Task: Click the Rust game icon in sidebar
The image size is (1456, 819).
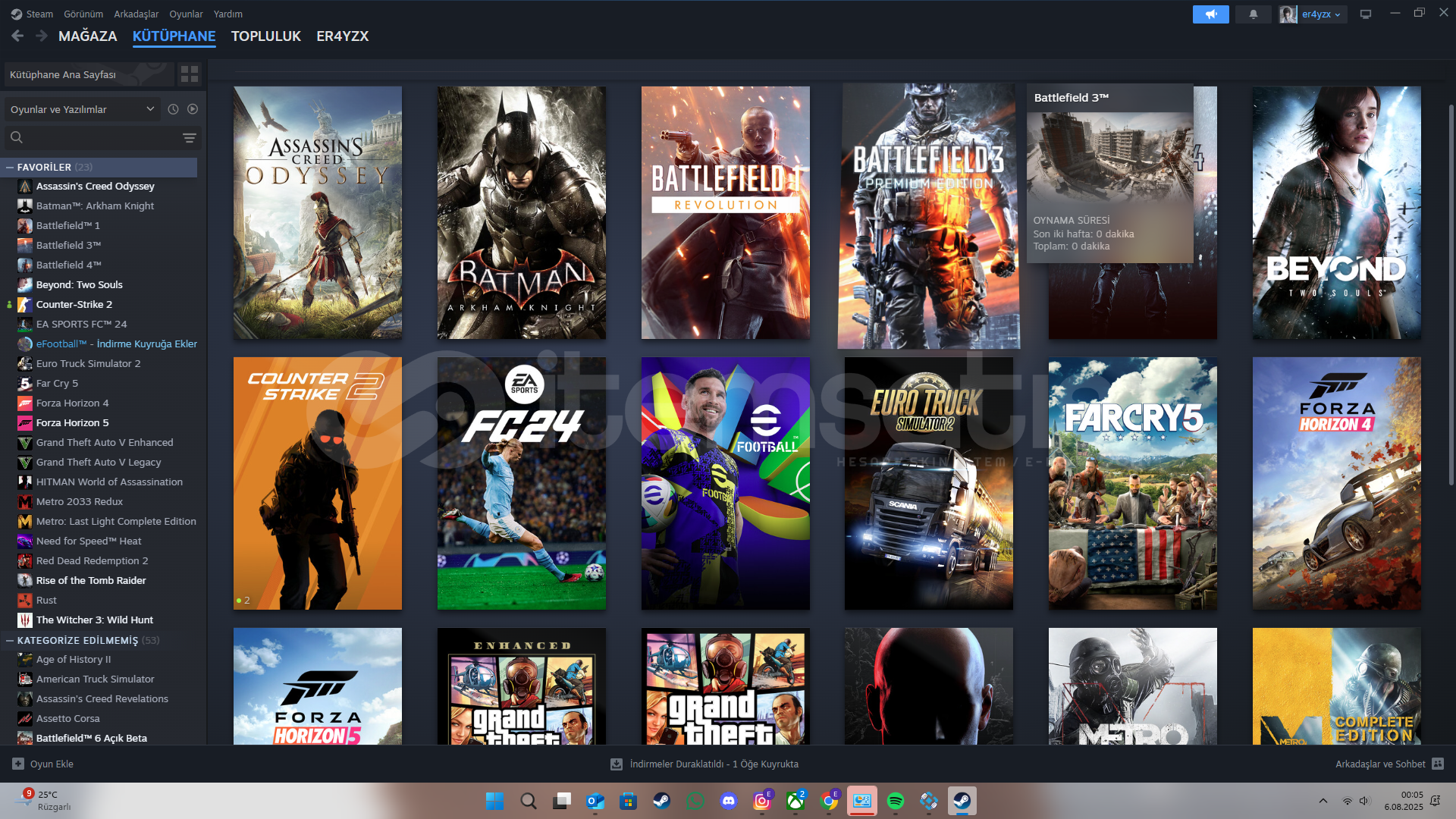Action: point(25,601)
